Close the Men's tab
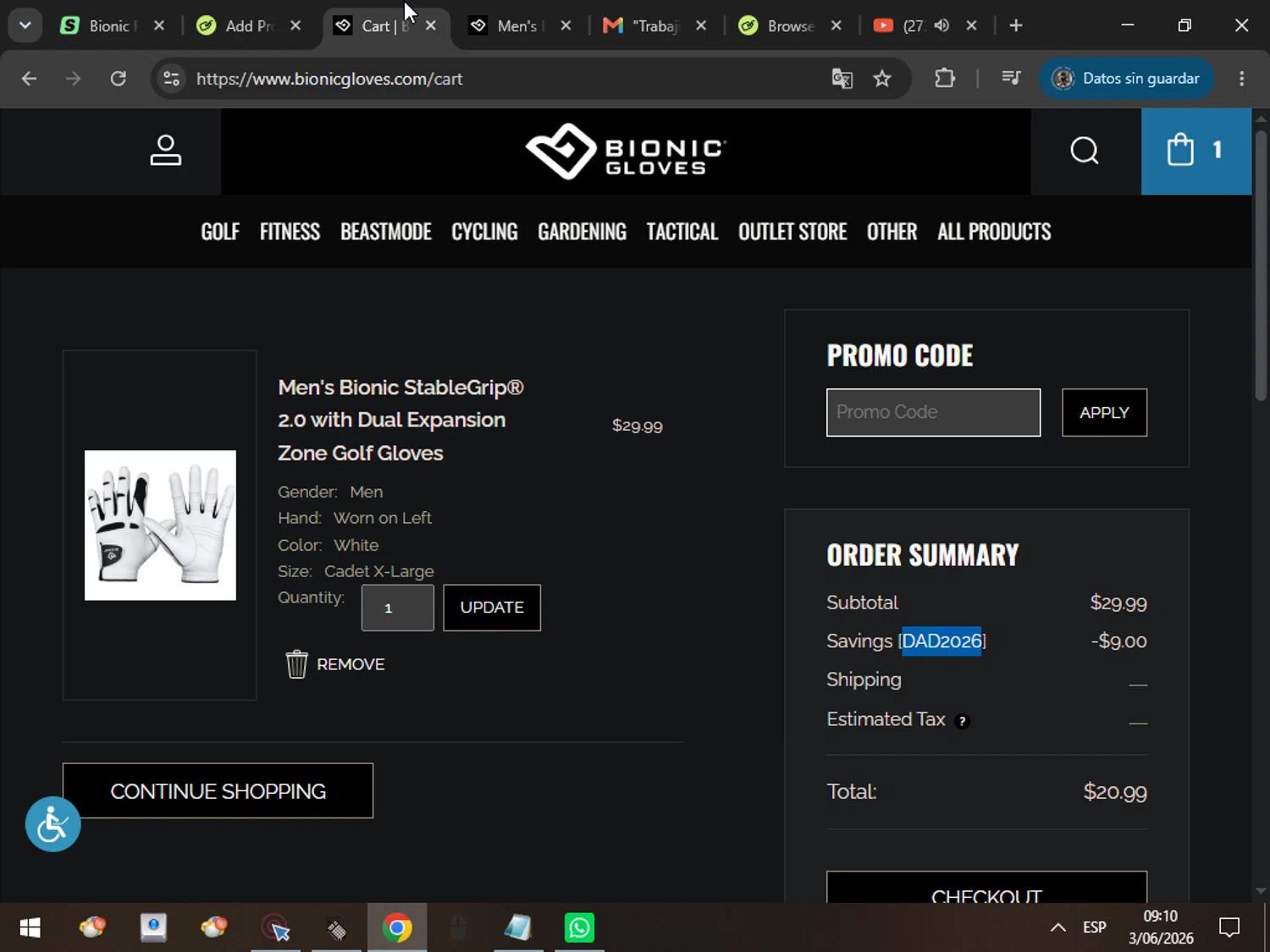This screenshot has height=952, width=1270. tap(566, 25)
